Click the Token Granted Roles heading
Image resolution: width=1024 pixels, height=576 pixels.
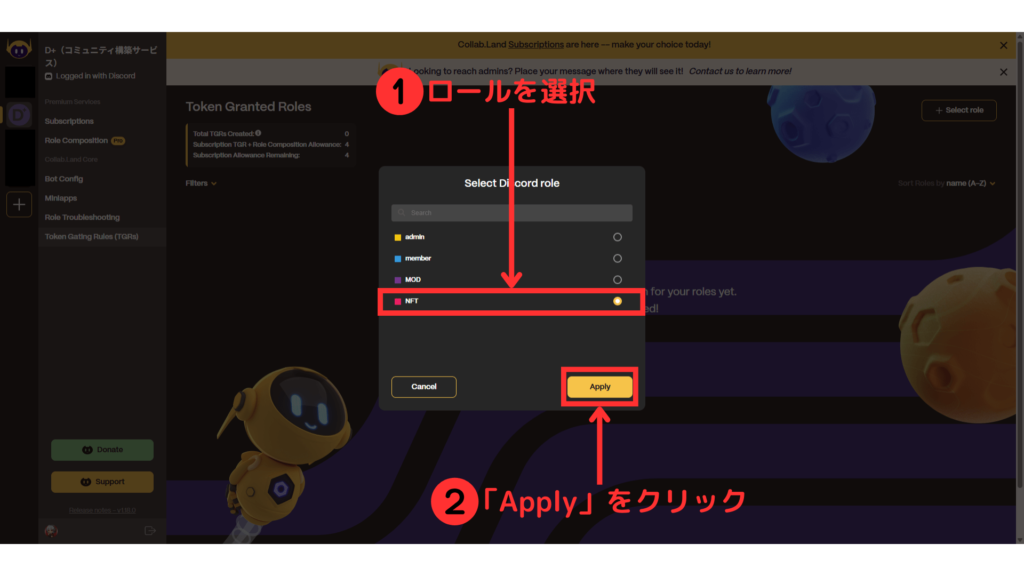(x=248, y=106)
